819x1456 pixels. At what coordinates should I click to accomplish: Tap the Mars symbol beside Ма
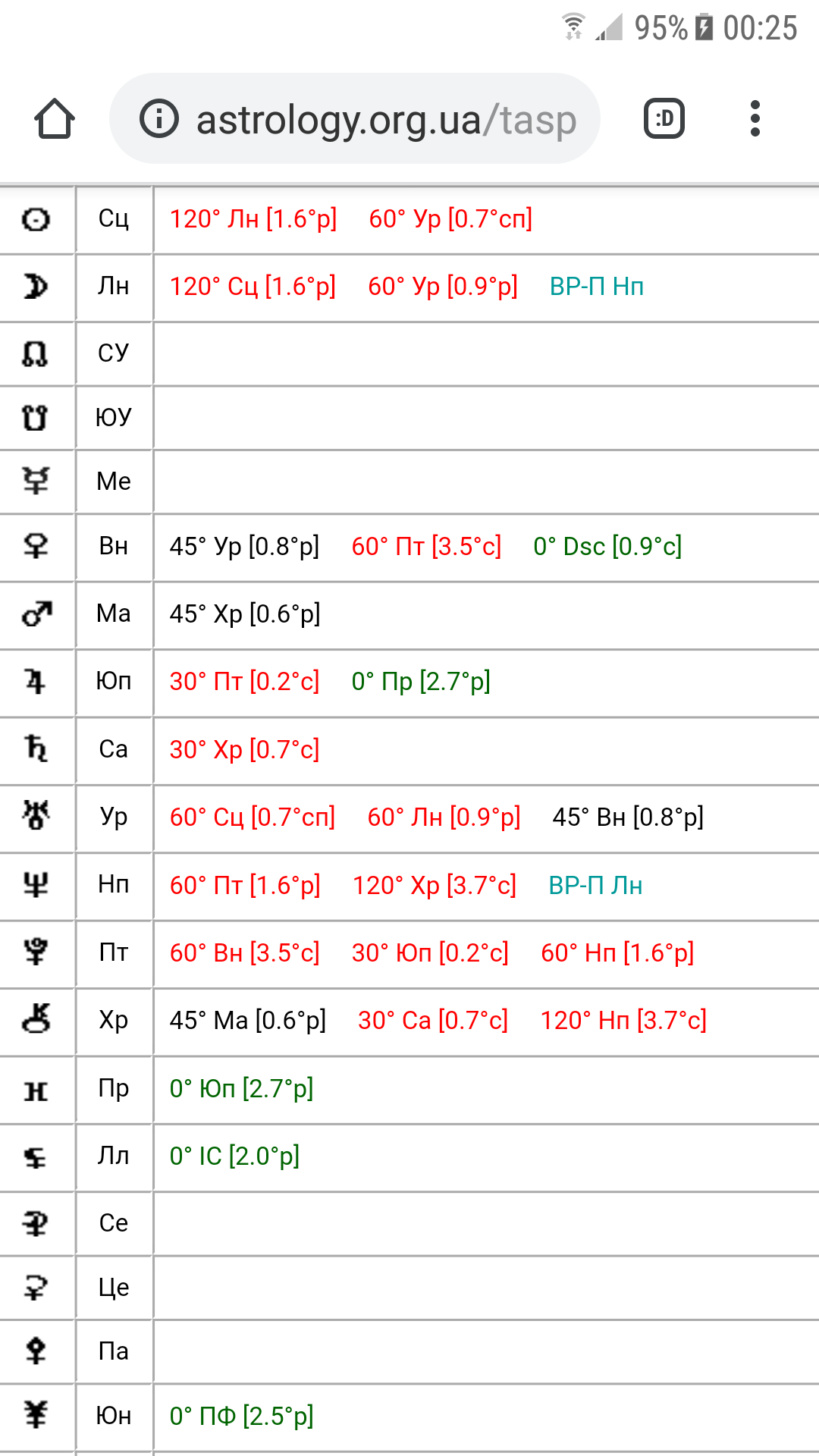point(36,613)
